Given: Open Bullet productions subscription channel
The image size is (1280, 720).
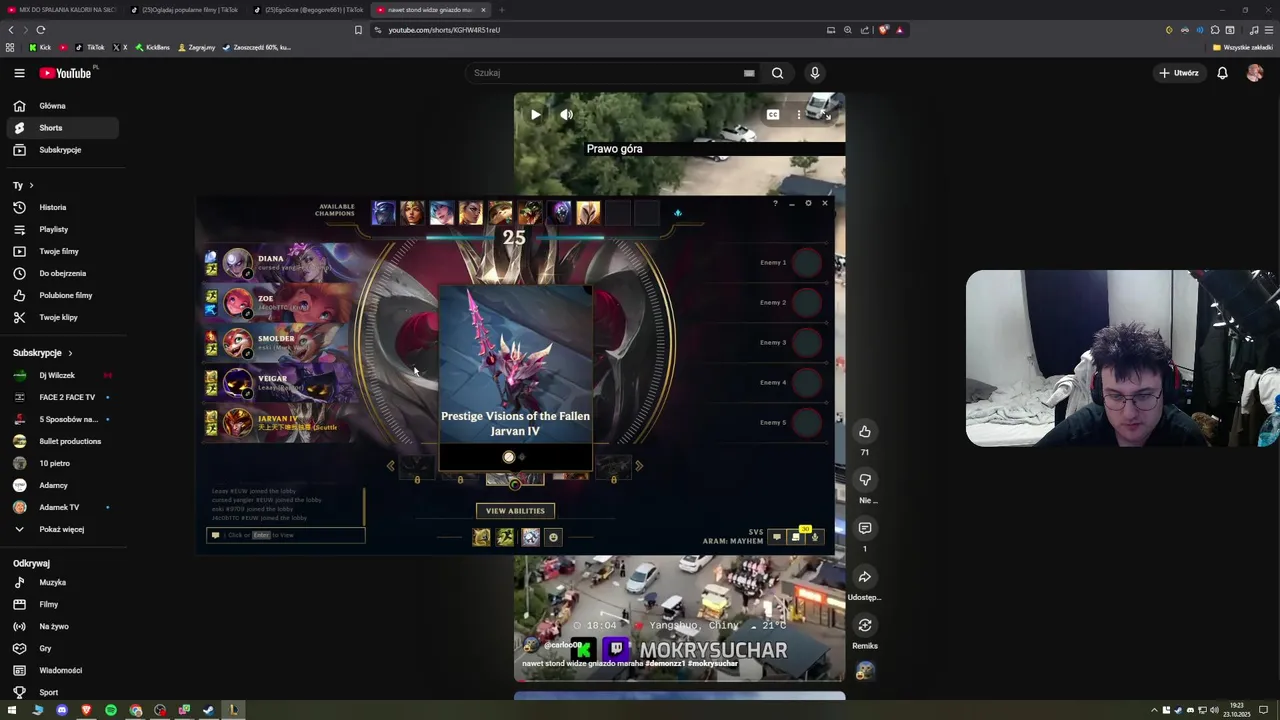Looking at the screenshot, I should click(60, 441).
